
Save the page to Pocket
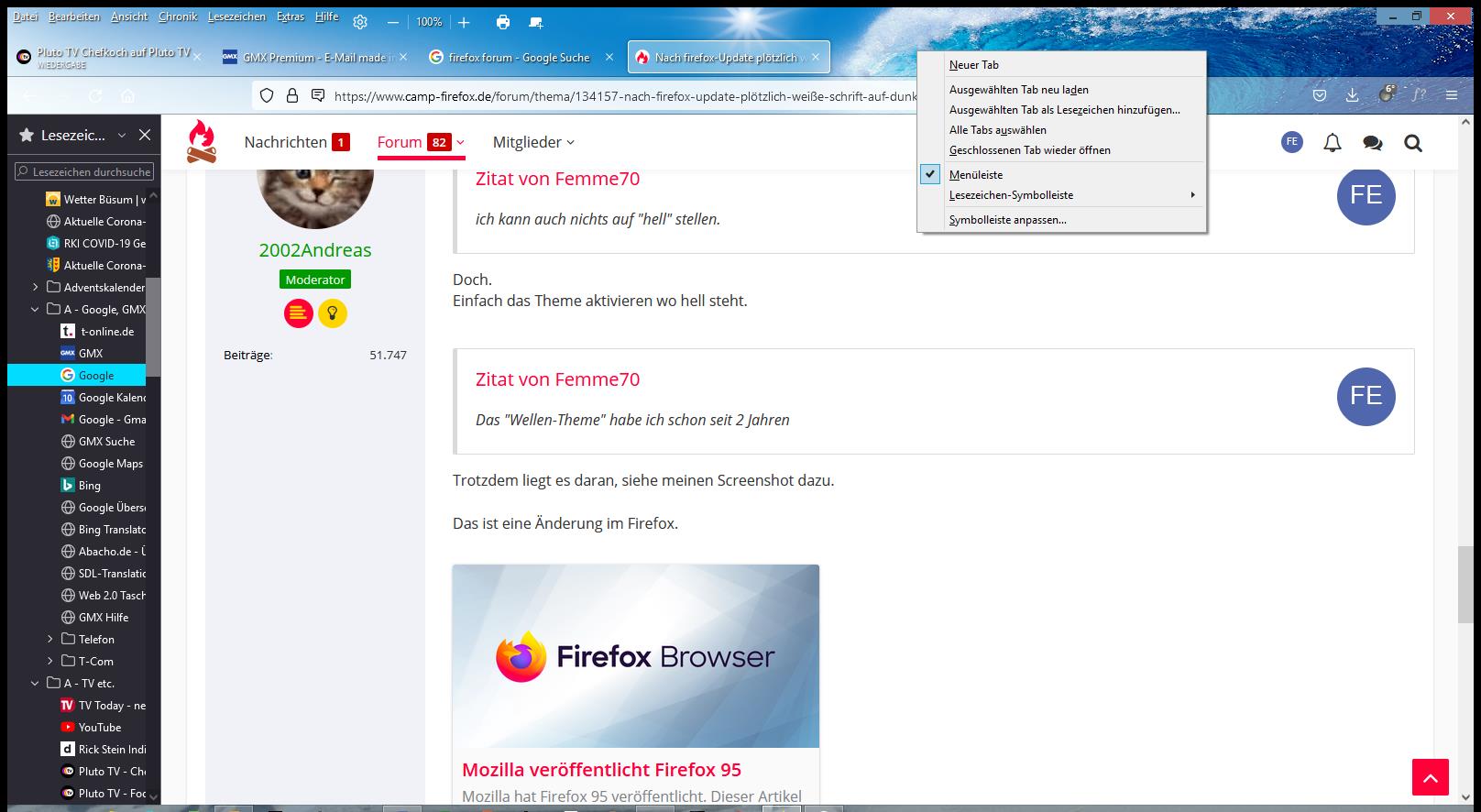pos(1320,95)
